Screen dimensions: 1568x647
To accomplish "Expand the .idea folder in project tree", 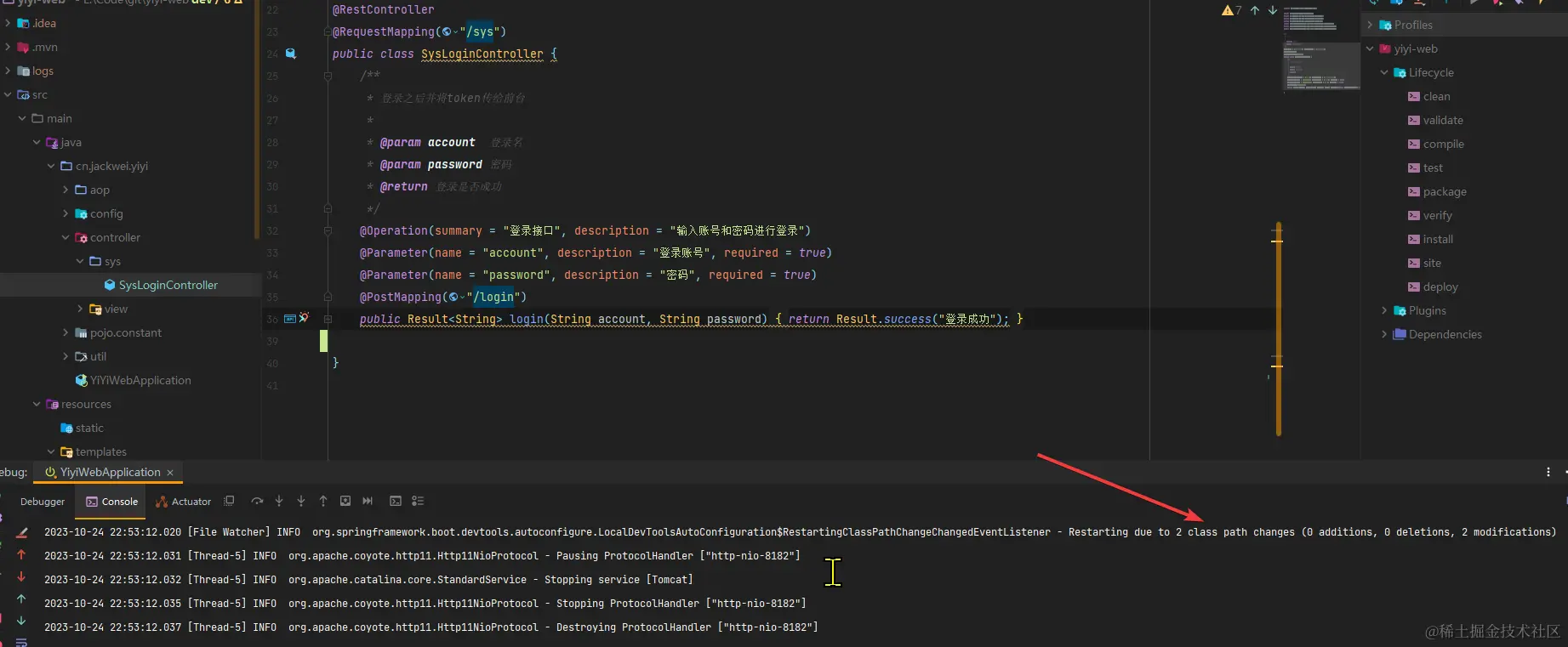I will pos(8,23).
